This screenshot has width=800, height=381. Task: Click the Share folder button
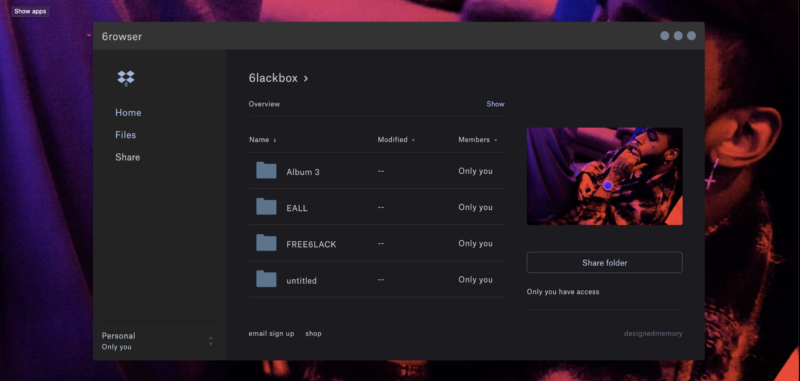point(605,263)
